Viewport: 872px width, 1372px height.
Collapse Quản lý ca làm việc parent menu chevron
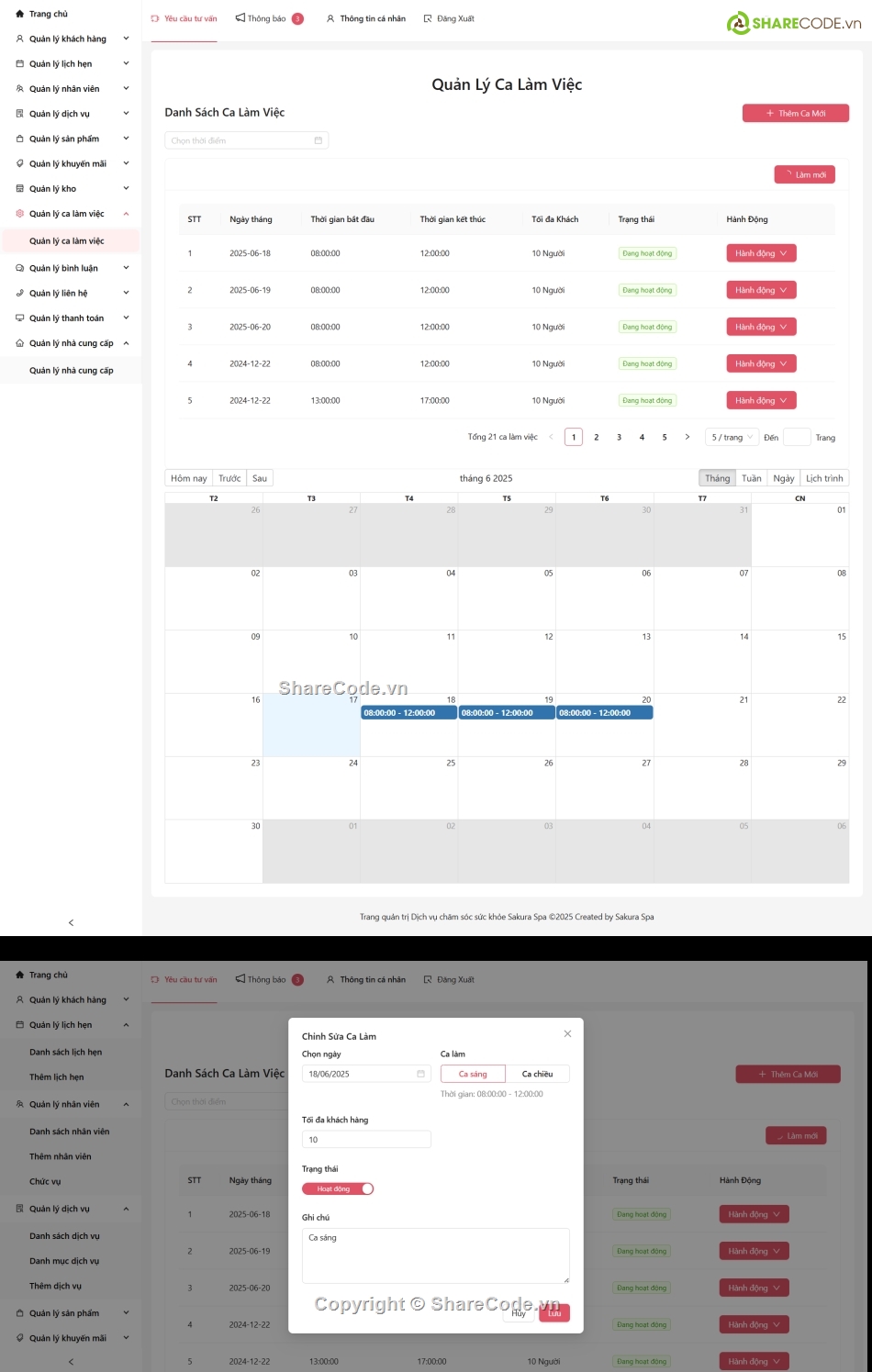click(x=126, y=214)
